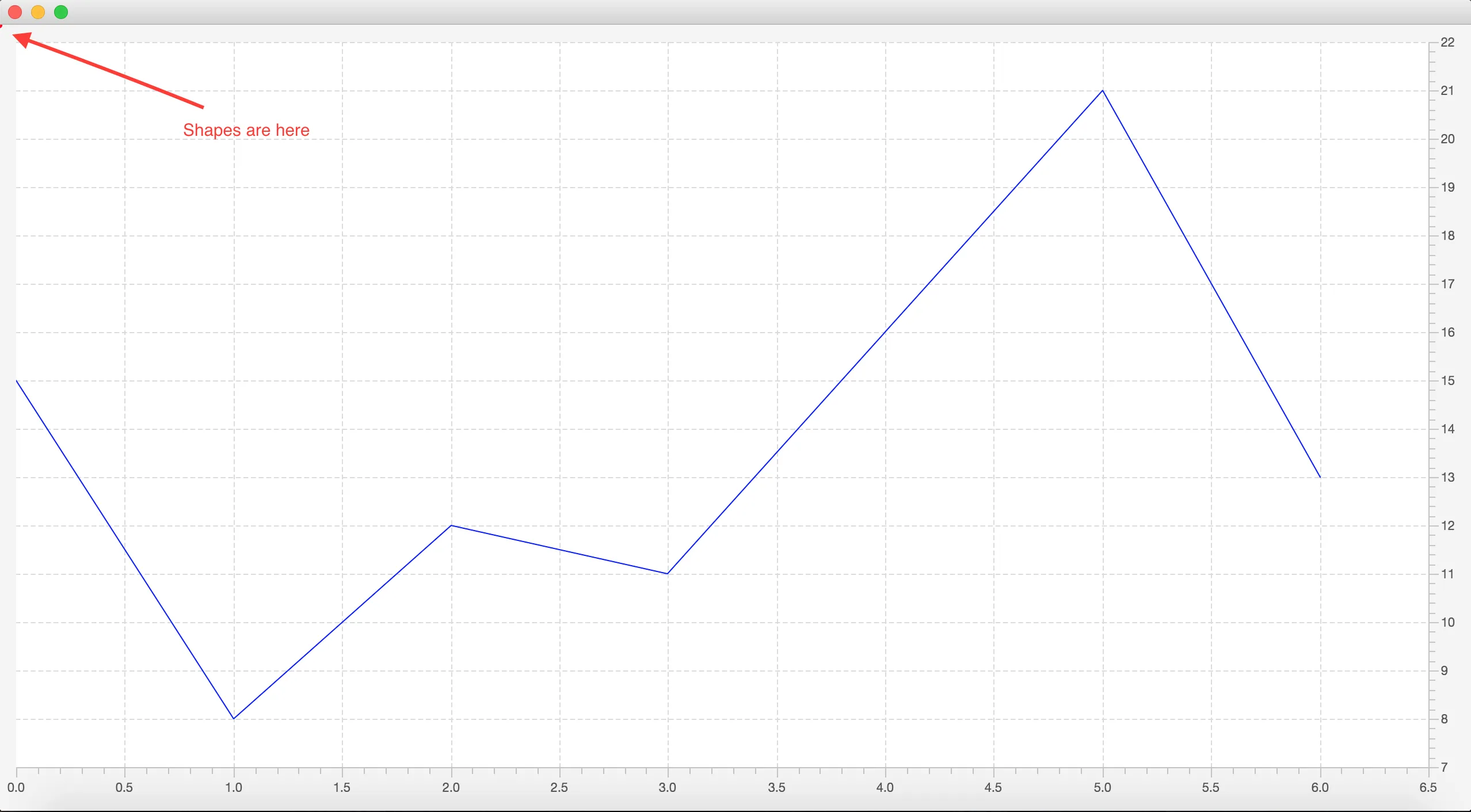Click the y-axis label 7

click(x=1444, y=767)
